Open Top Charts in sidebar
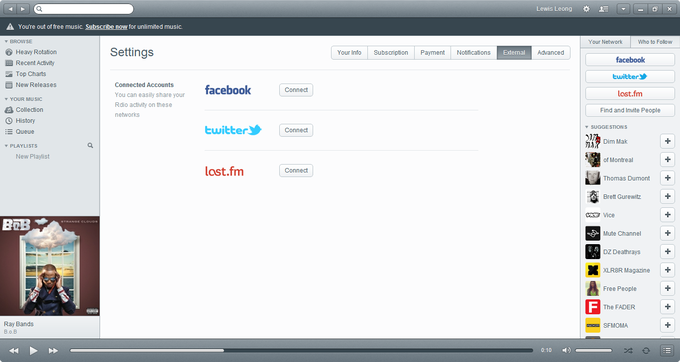Screen dimensions: 680x362 (x=31, y=74)
